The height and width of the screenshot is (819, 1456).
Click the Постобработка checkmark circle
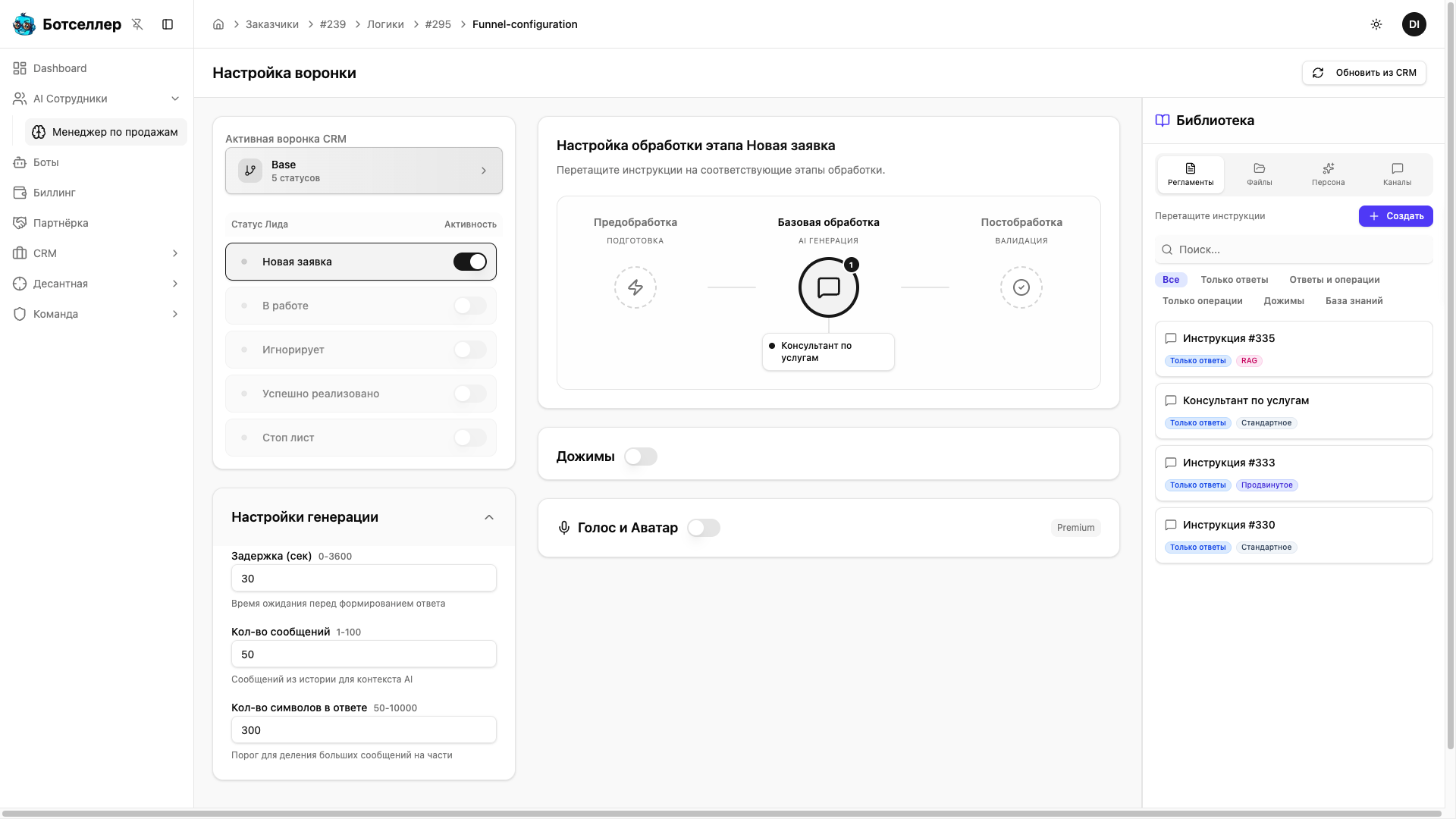click(x=1021, y=287)
